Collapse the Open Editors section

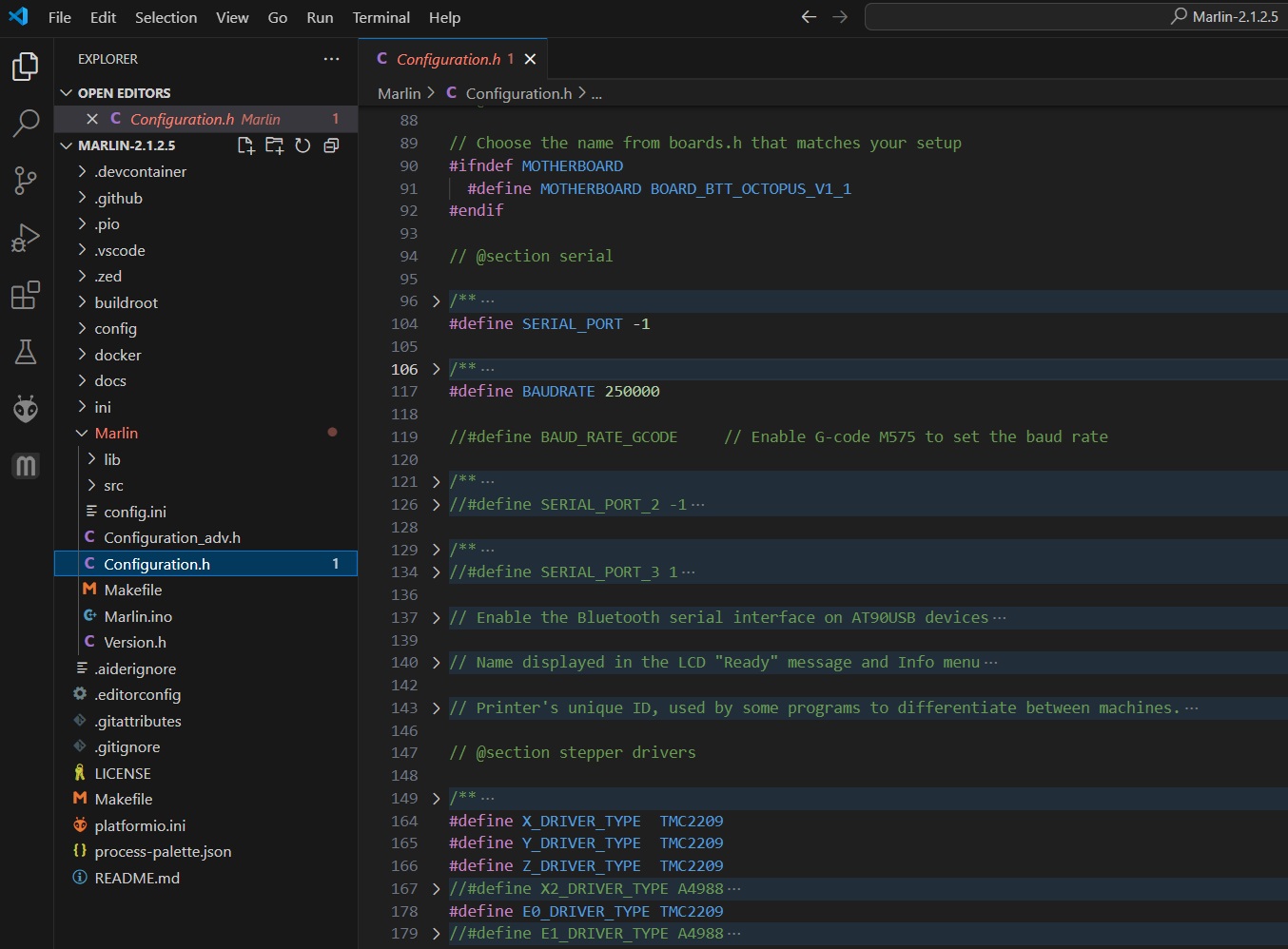click(x=124, y=93)
